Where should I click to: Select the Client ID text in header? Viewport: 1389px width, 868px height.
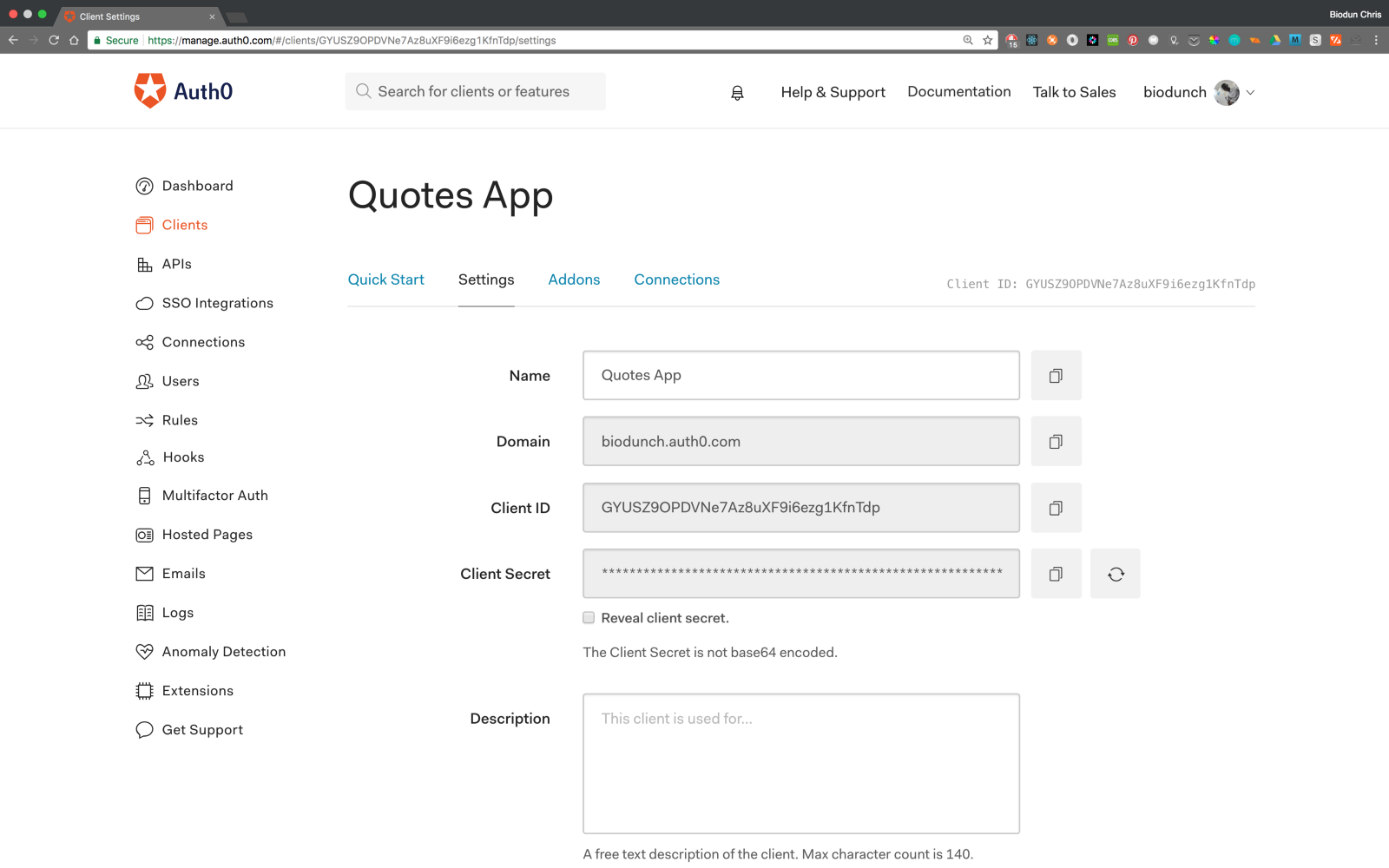1101,284
